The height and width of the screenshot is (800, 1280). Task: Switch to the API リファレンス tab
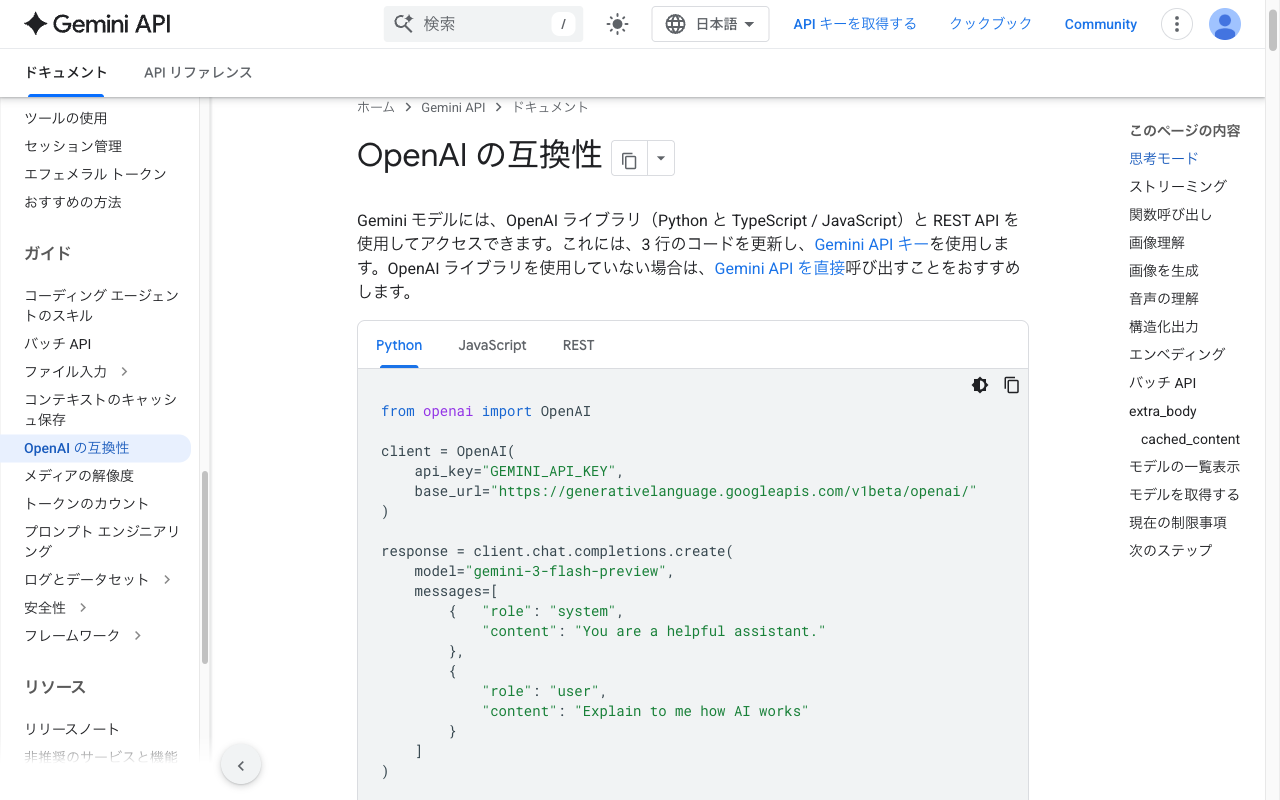tap(198, 72)
